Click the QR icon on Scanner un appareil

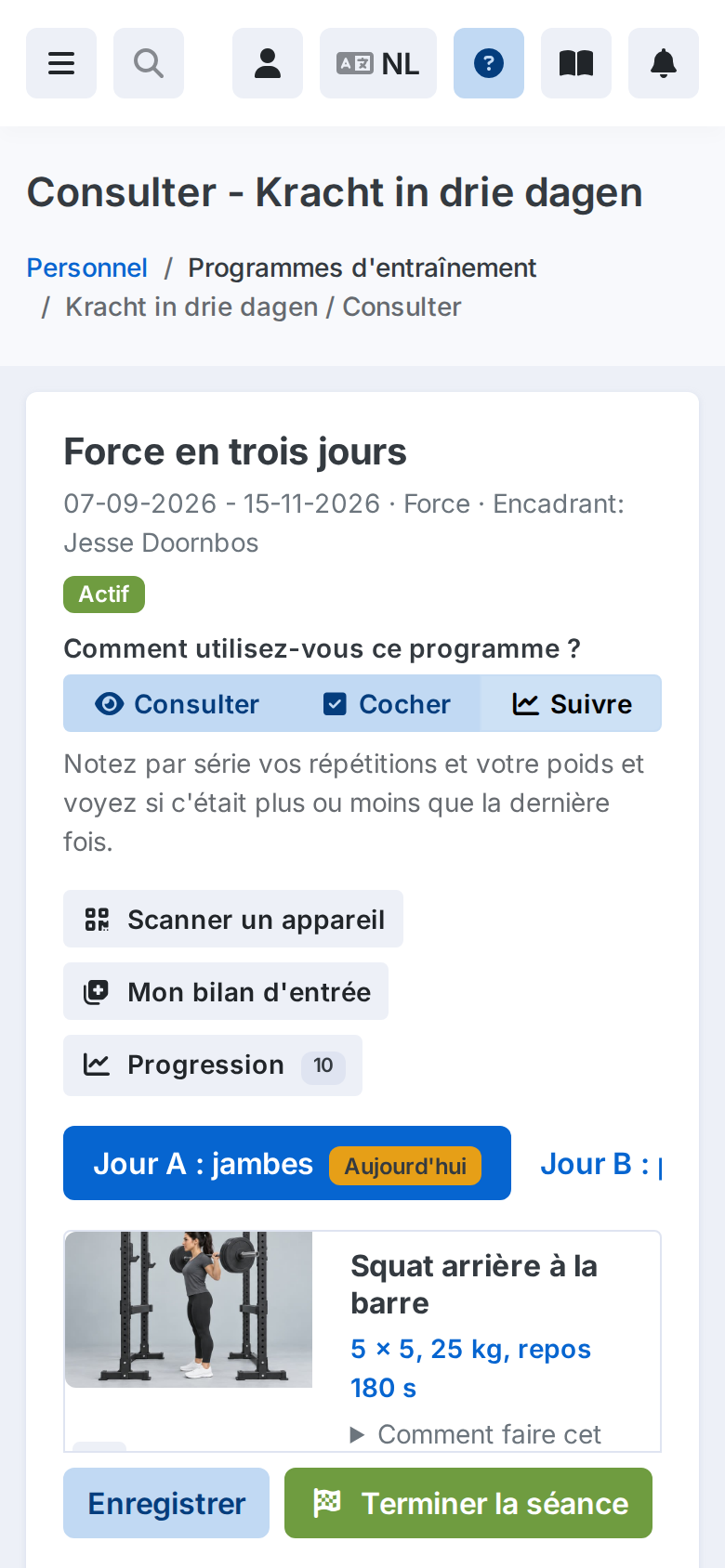(97, 920)
